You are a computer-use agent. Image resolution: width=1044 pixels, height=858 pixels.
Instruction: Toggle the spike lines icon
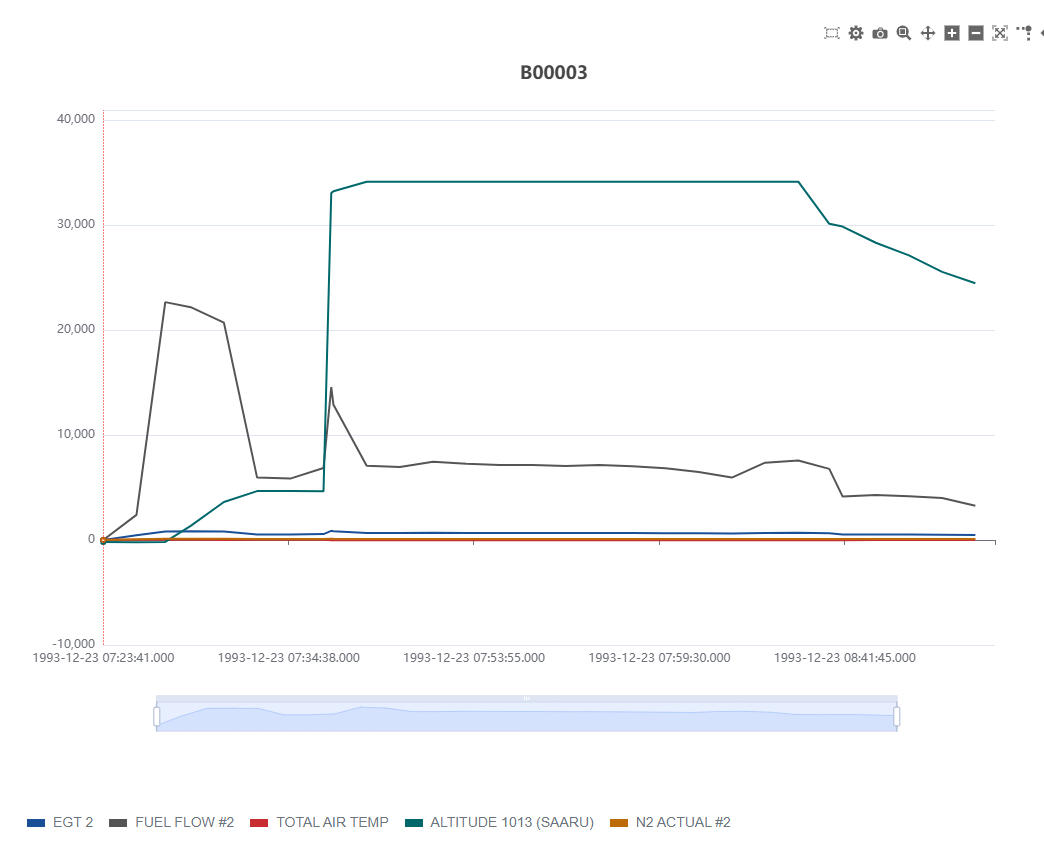[1024, 33]
